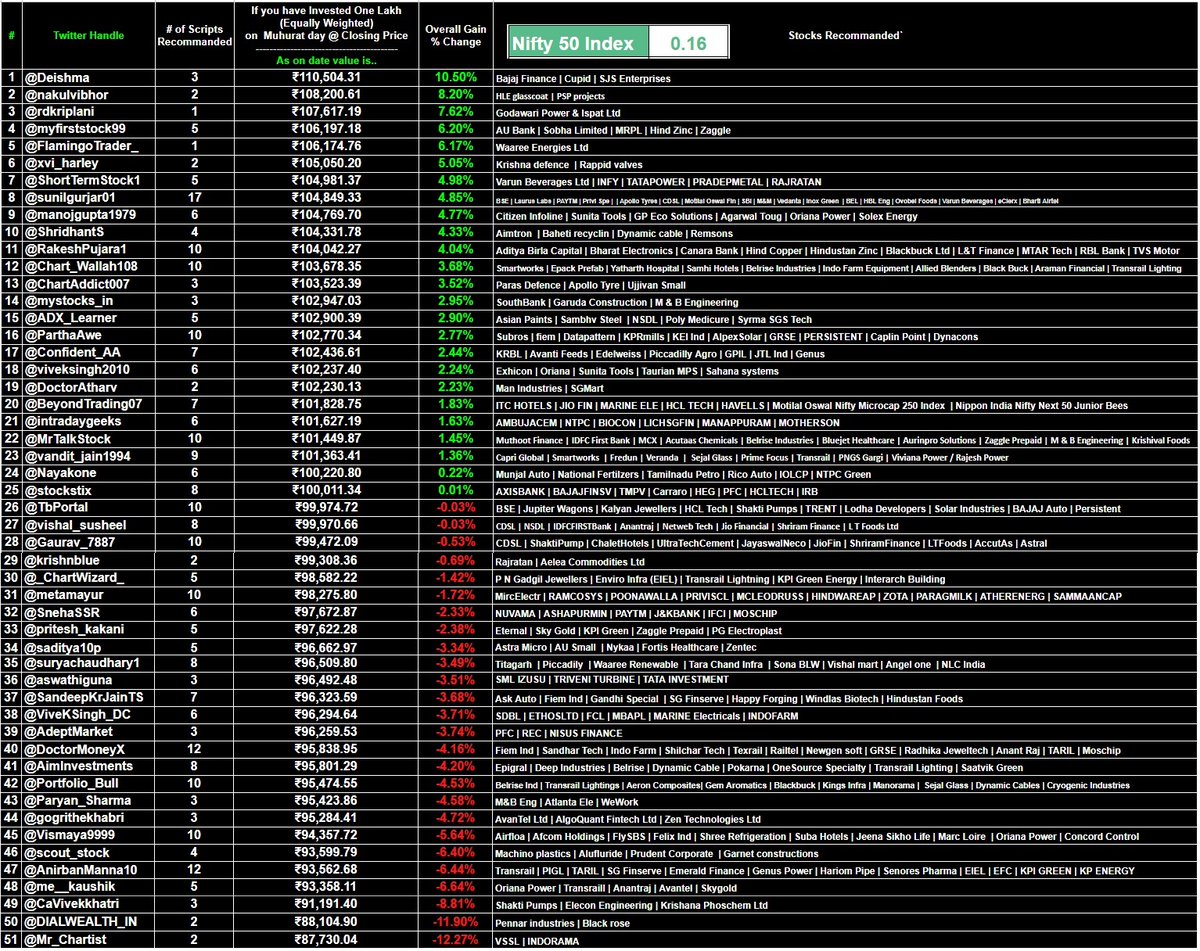Click the Twitter Handle column header
Screen dimensions: 1200x951
pos(88,36)
